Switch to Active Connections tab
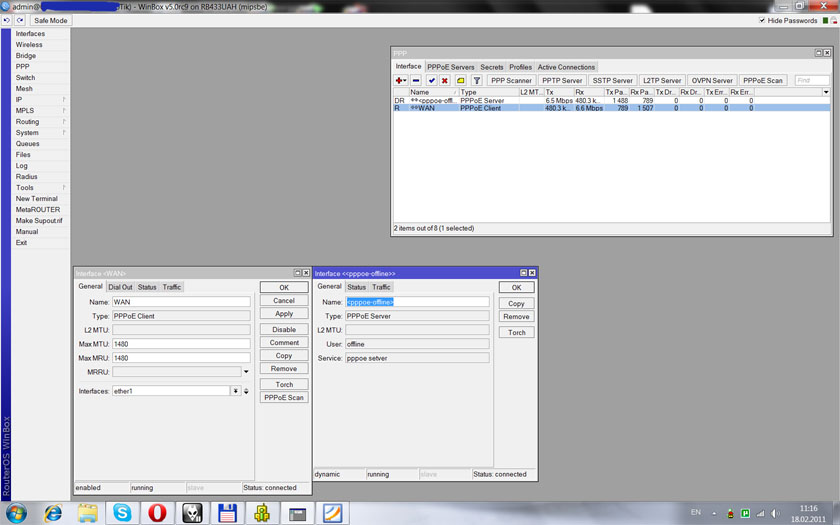This screenshot has width=840, height=525. pyautogui.click(x=566, y=67)
